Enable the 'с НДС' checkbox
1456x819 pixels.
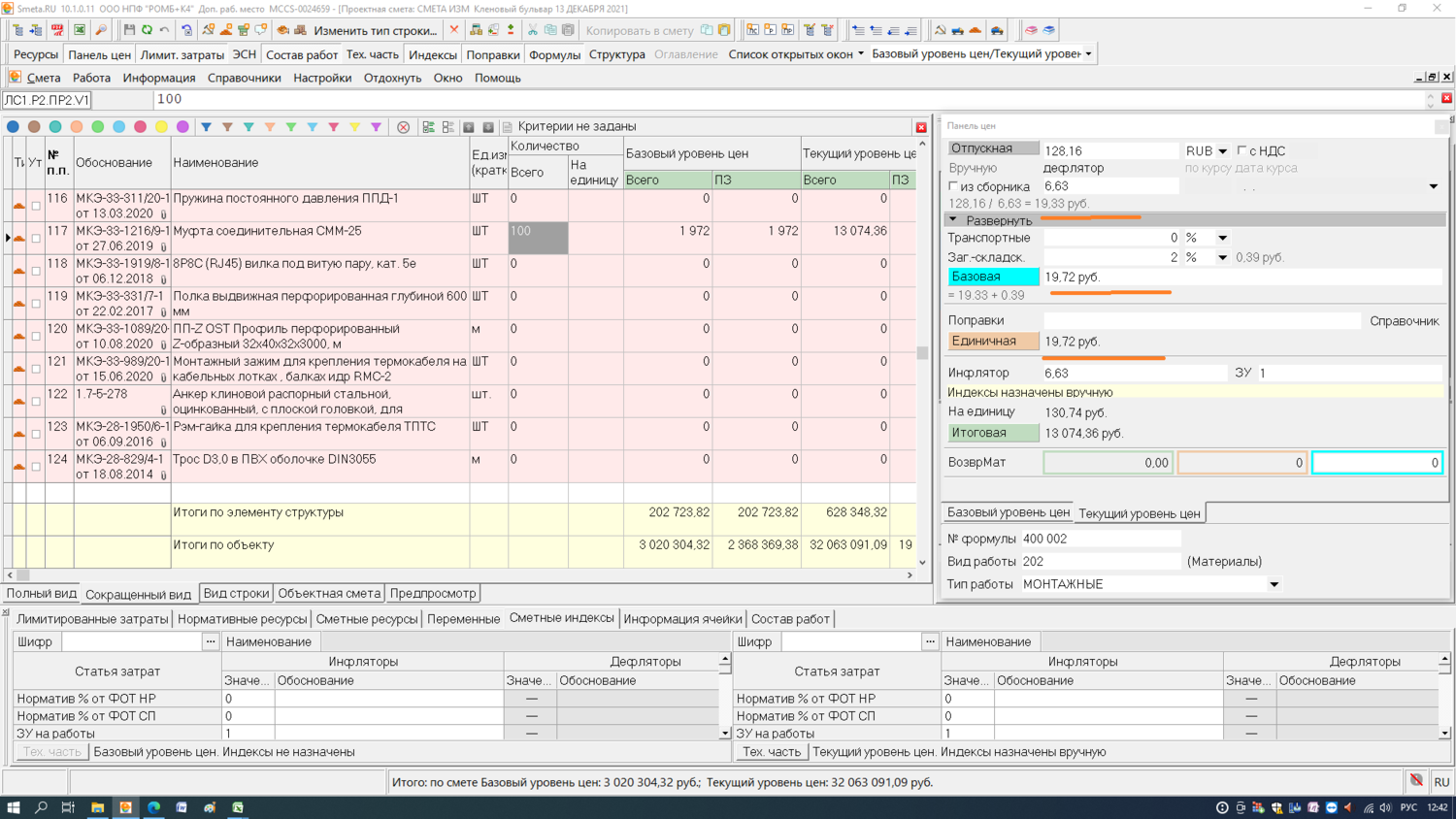[x=1241, y=151]
